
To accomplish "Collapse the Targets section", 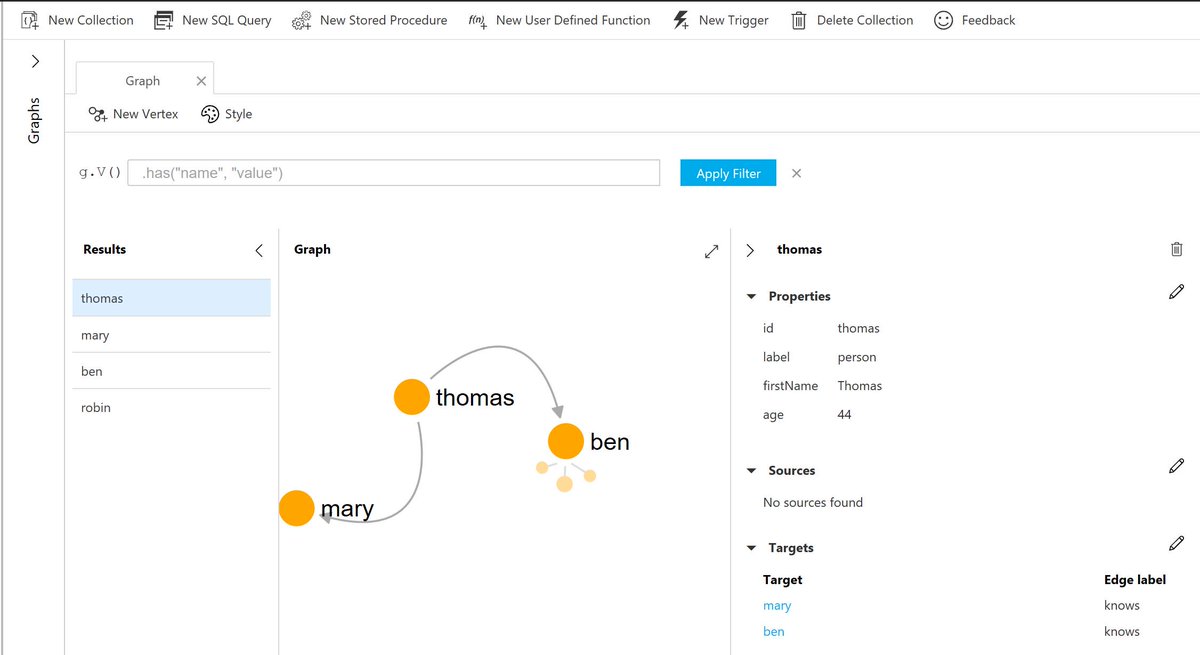I will [x=752, y=548].
